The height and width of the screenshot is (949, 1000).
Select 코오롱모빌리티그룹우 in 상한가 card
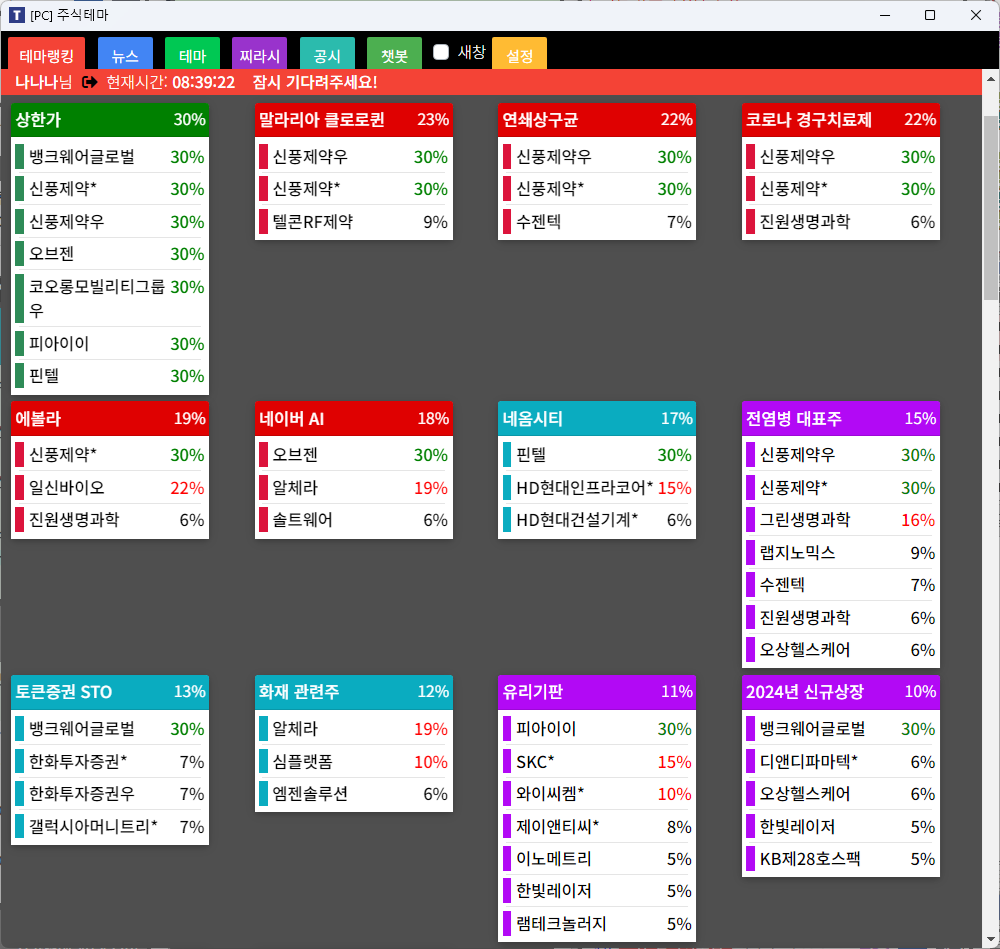coord(110,298)
